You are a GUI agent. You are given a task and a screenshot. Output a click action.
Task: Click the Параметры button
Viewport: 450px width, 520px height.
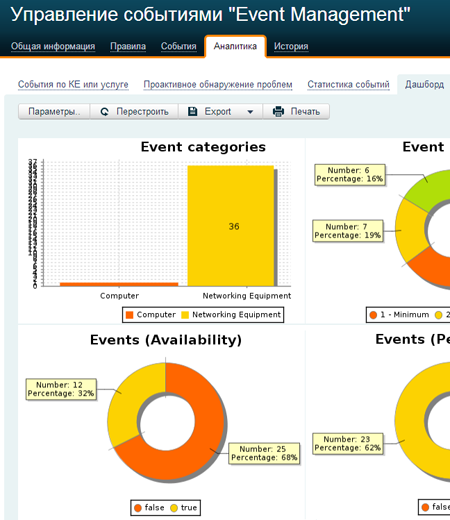click(54, 111)
